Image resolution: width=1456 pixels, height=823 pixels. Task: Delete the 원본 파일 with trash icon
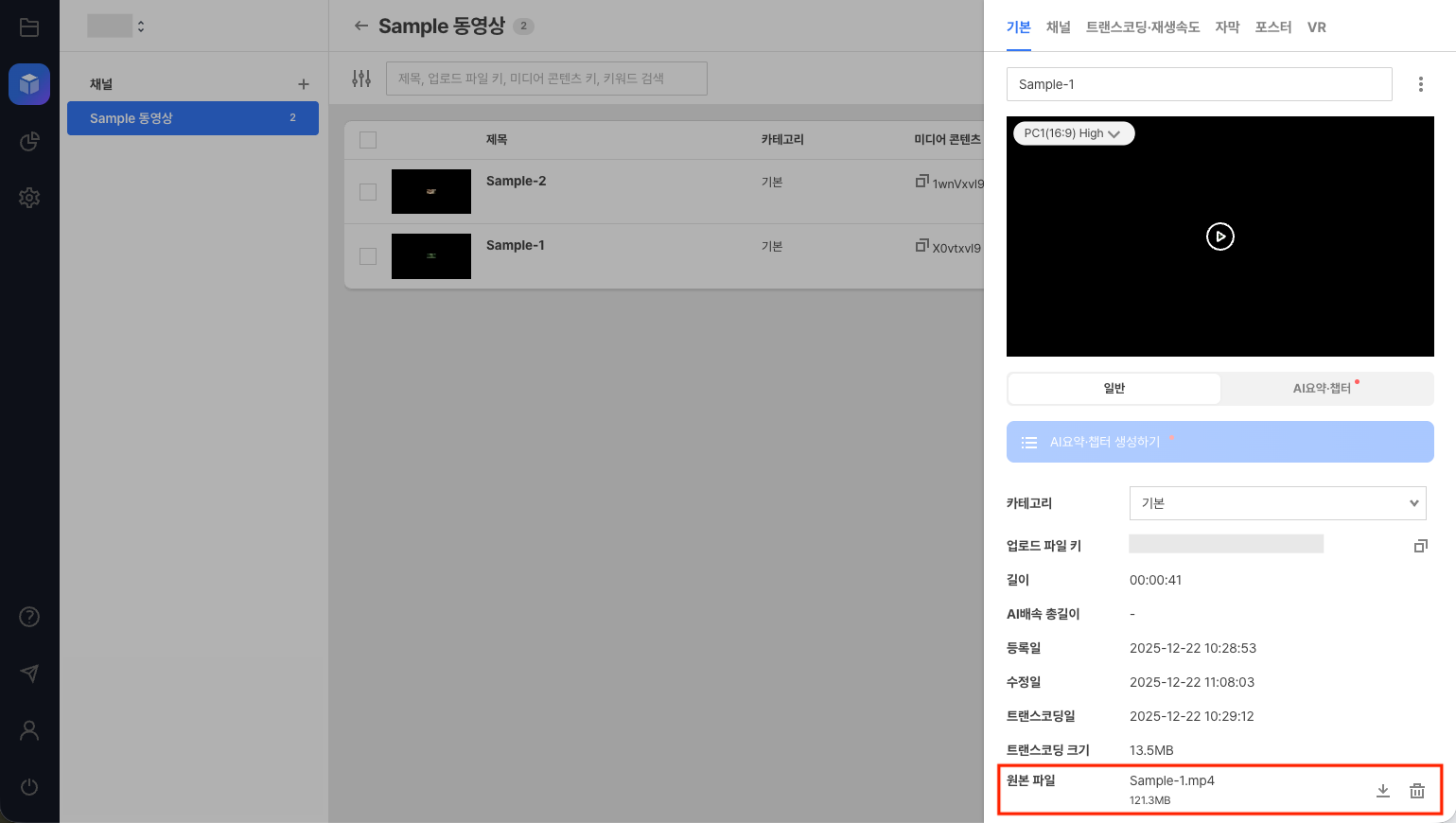[1416, 790]
